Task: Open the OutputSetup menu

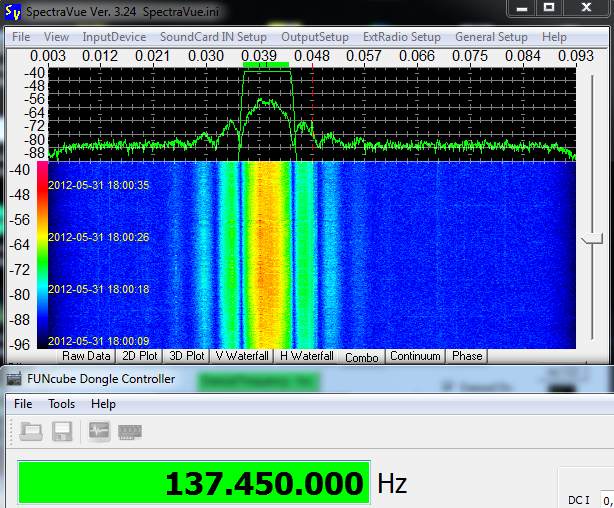Action: coord(315,37)
